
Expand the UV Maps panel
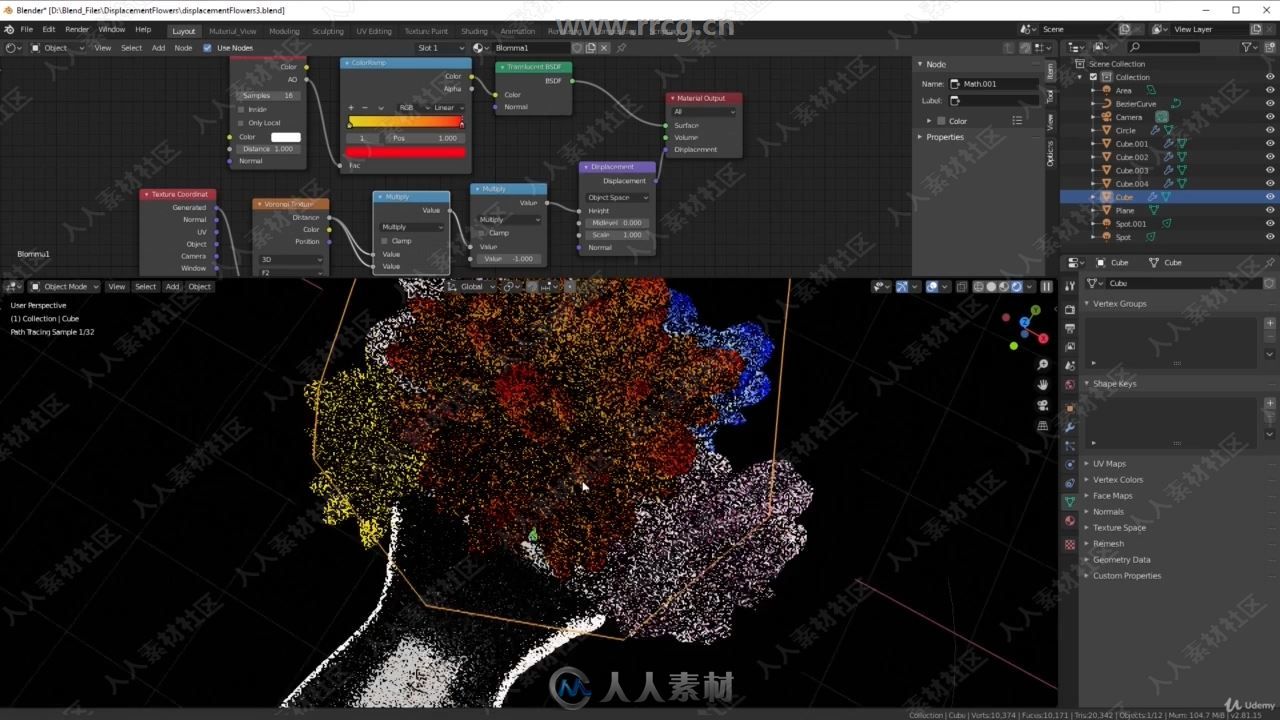pyautogui.click(x=1109, y=464)
